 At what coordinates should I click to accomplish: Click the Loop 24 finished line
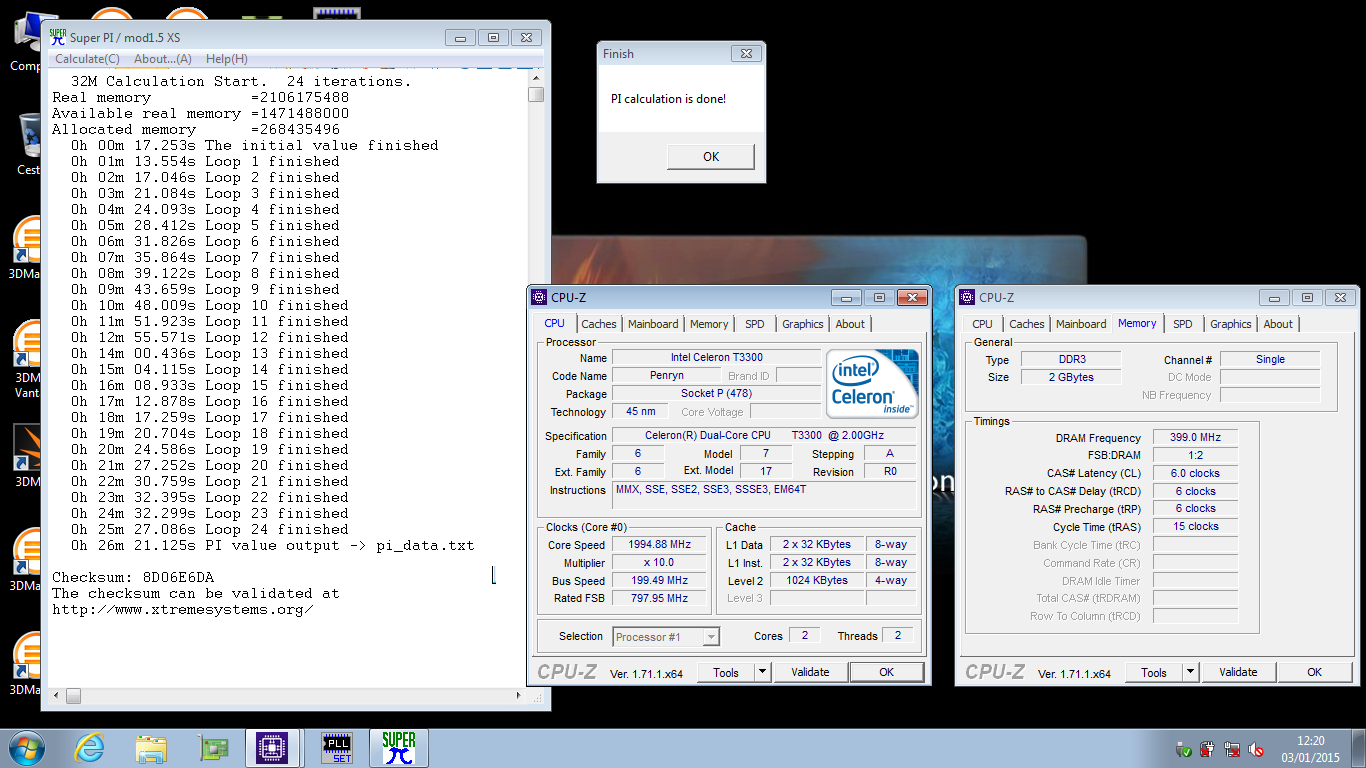(x=210, y=529)
